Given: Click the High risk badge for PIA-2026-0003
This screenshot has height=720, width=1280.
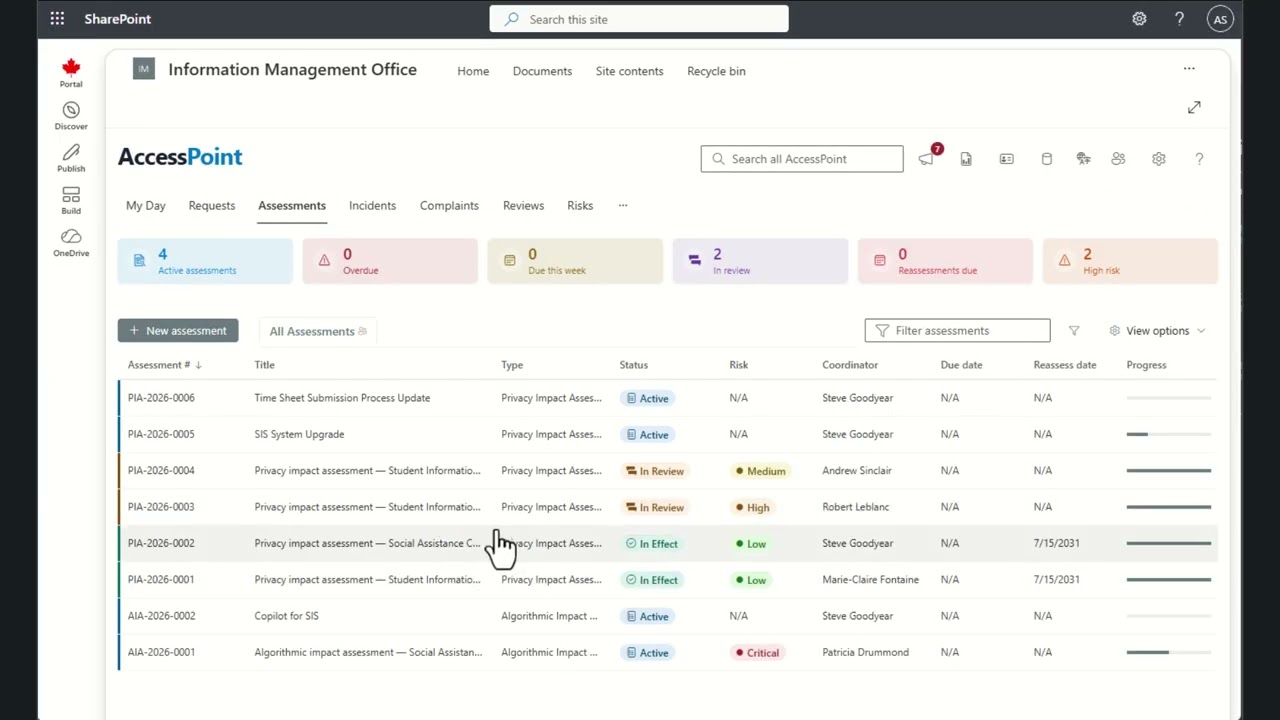Looking at the screenshot, I should tap(753, 507).
